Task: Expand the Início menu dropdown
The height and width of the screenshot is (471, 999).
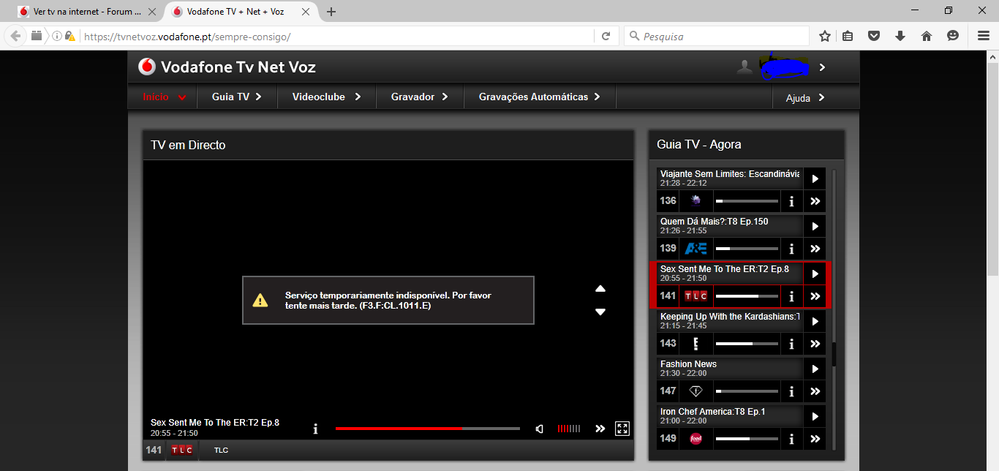Action: [165, 97]
